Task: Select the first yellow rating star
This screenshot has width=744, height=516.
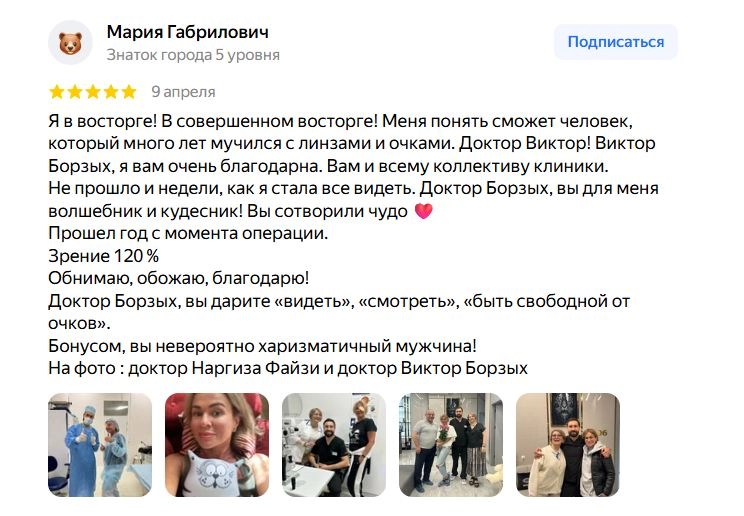Action: click(x=57, y=92)
